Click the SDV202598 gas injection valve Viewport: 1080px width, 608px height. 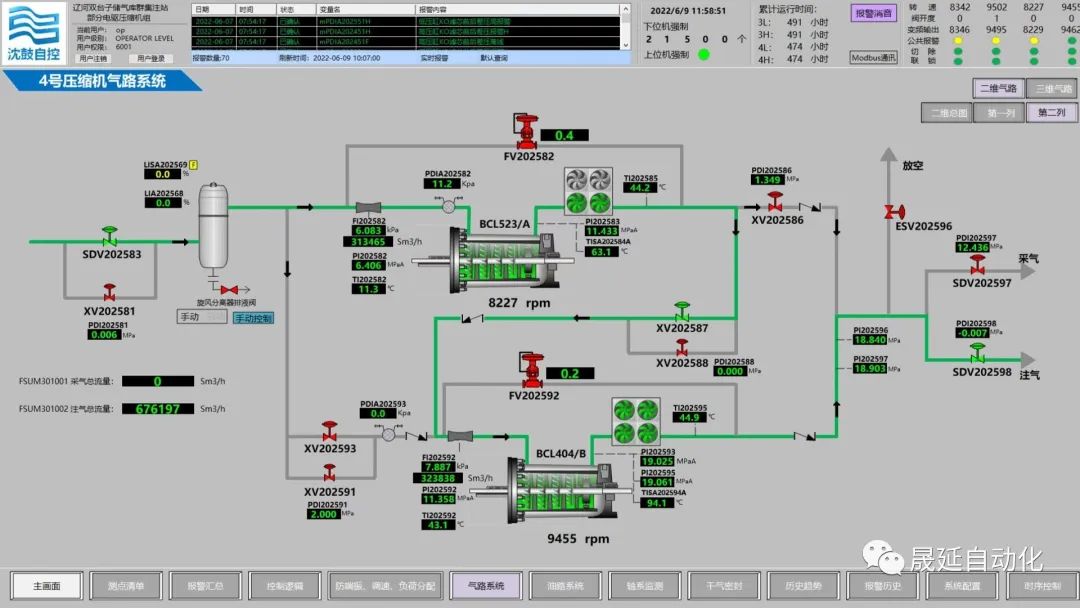[977, 354]
